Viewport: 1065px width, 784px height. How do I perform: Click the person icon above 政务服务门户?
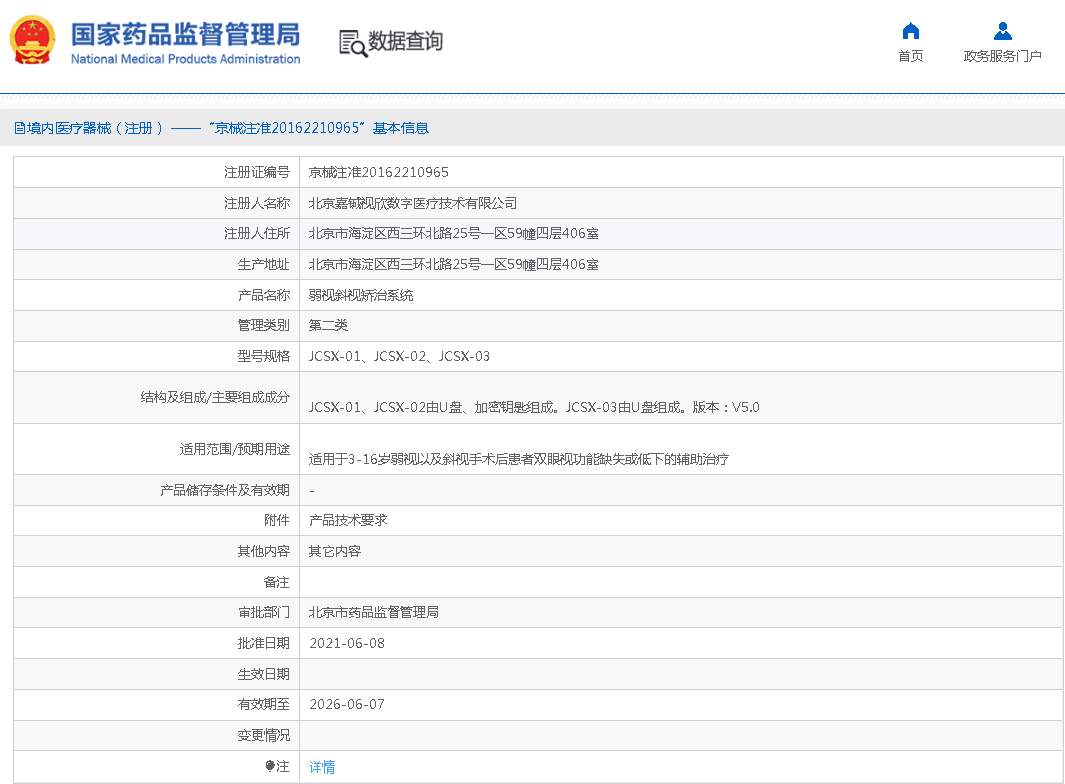[1002, 31]
